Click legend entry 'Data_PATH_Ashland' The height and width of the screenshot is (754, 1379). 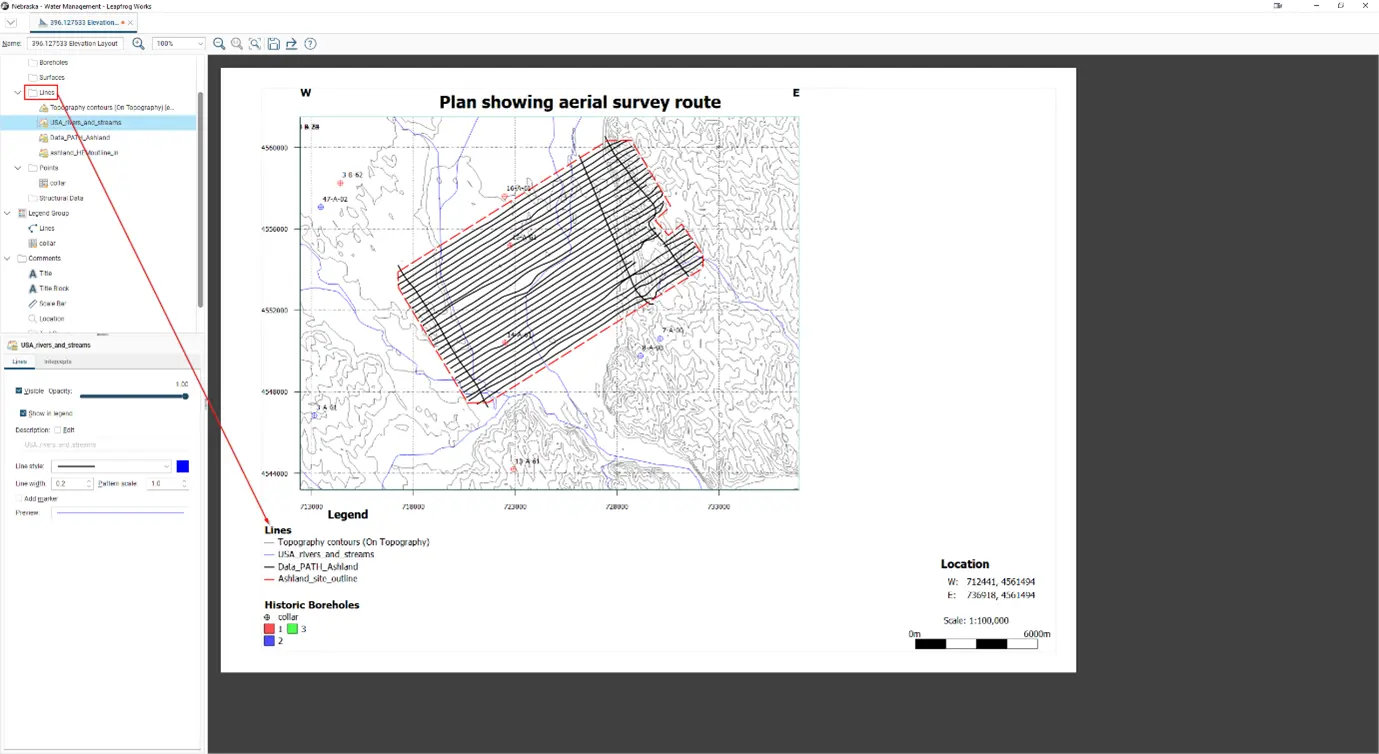pos(318,567)
